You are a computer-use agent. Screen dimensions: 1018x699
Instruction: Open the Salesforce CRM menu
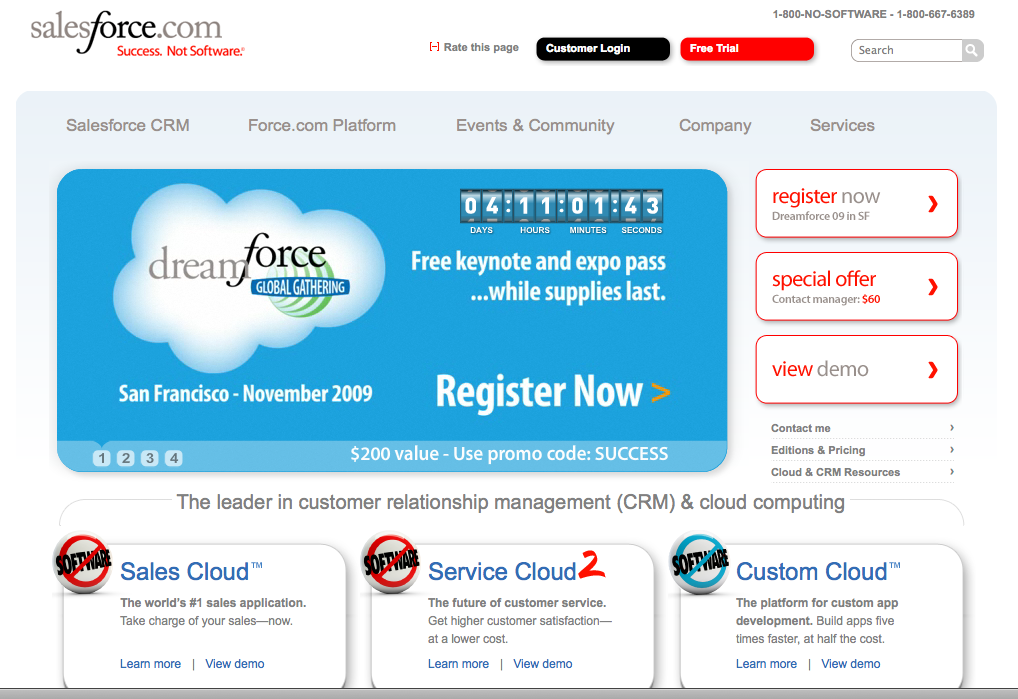click(128, 125)
